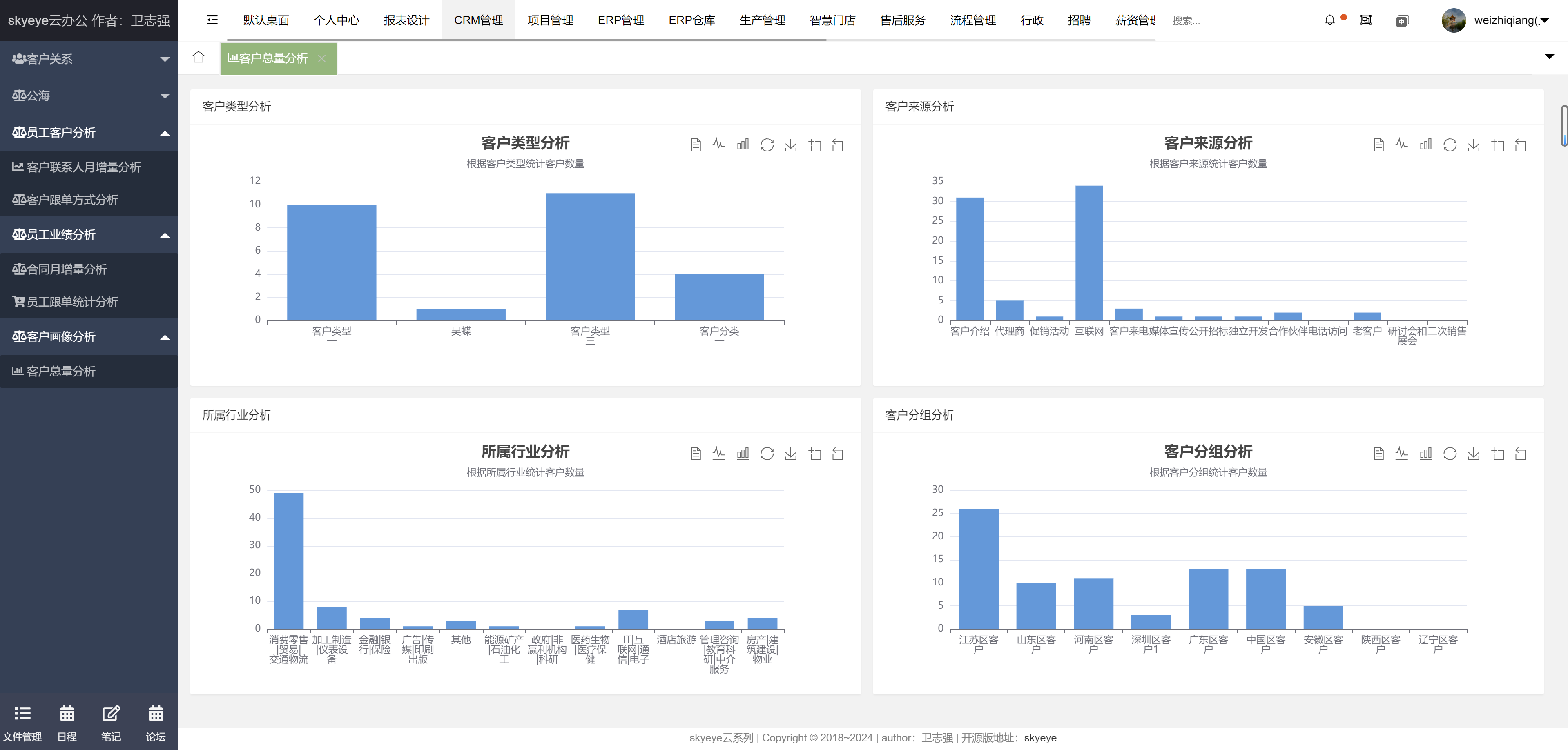Switch 客户来源分析 chart to line type

(1402, 145)
